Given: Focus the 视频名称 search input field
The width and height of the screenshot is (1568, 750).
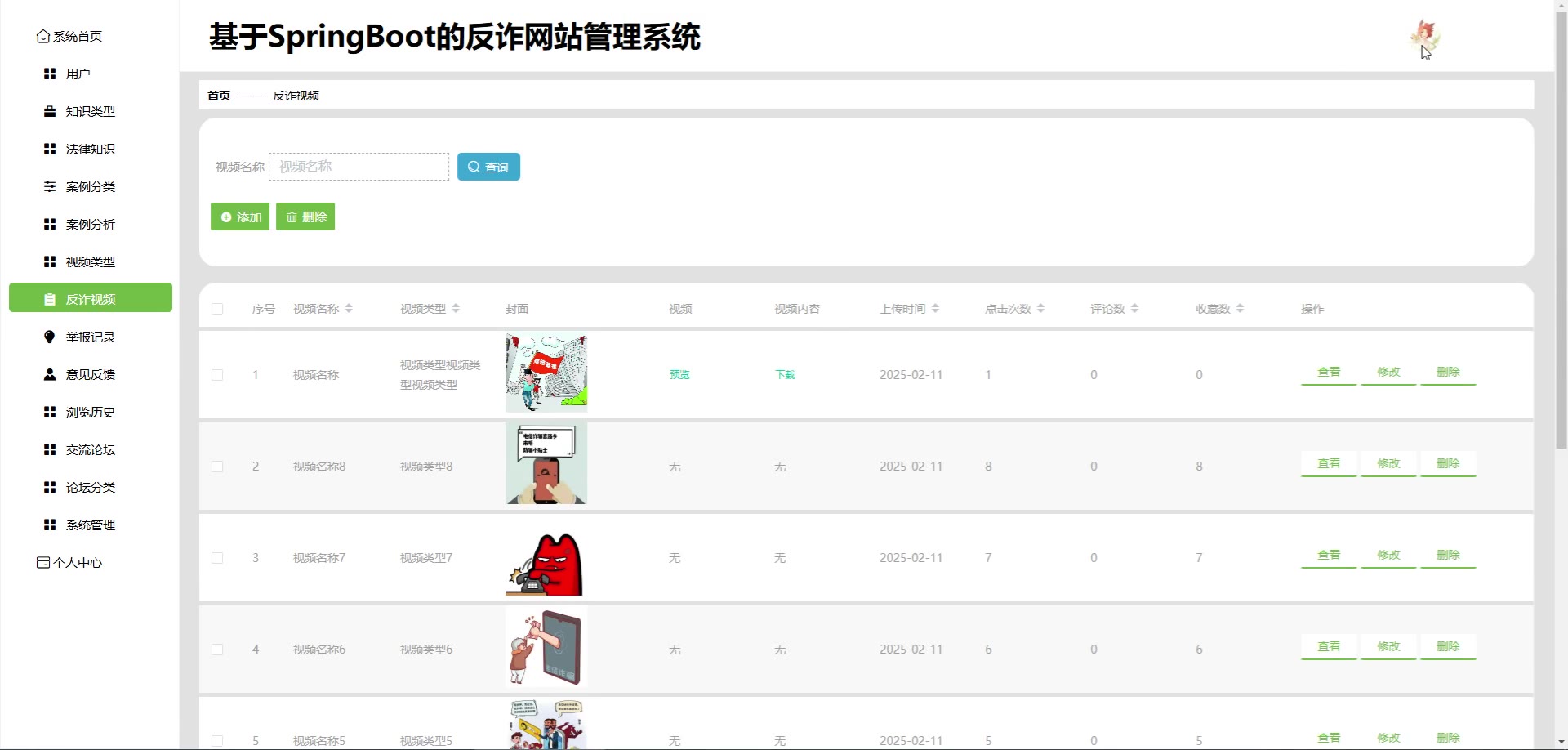Looking at the screenshot, I should pos(359,167).
